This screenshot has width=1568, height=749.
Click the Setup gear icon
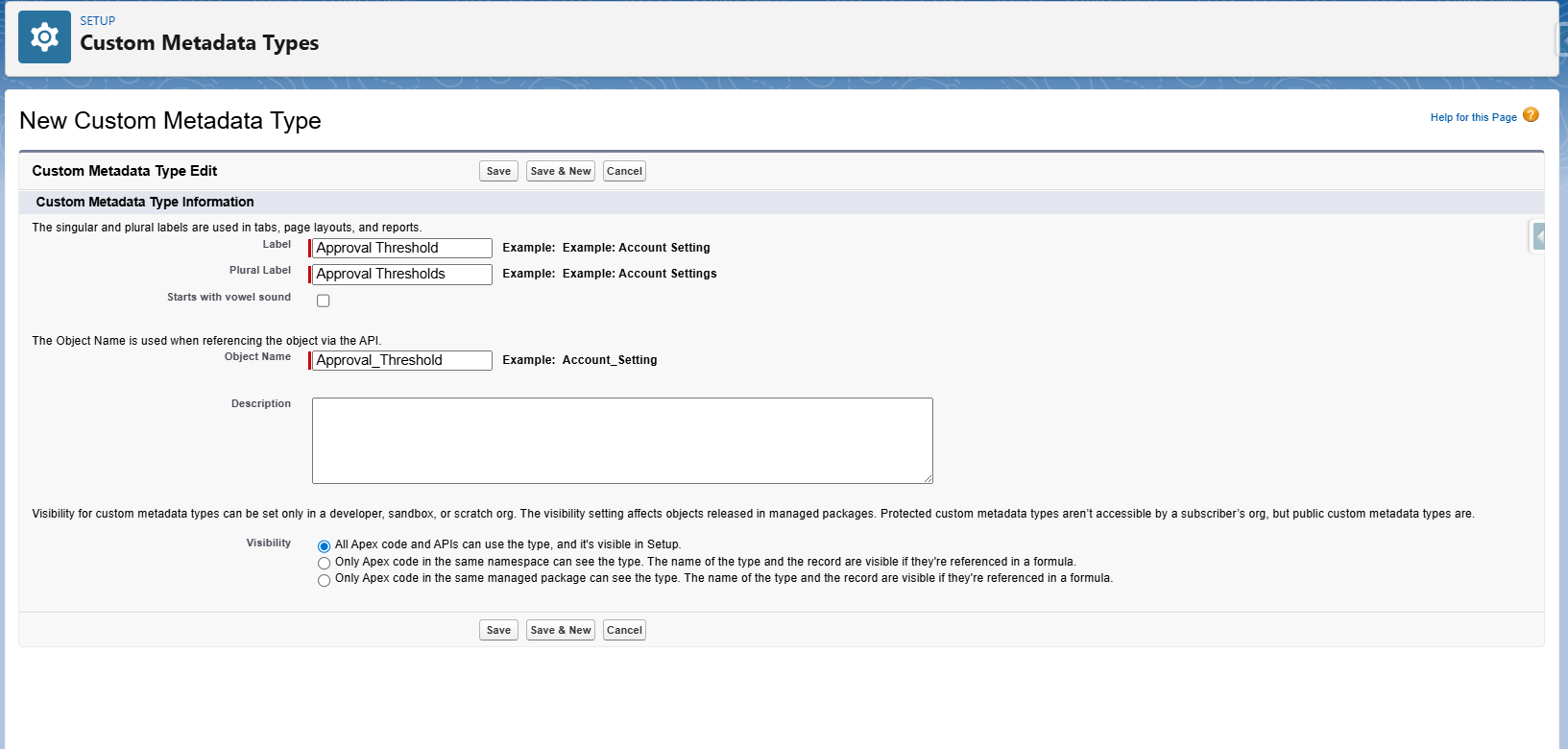[x=44, y=37]
